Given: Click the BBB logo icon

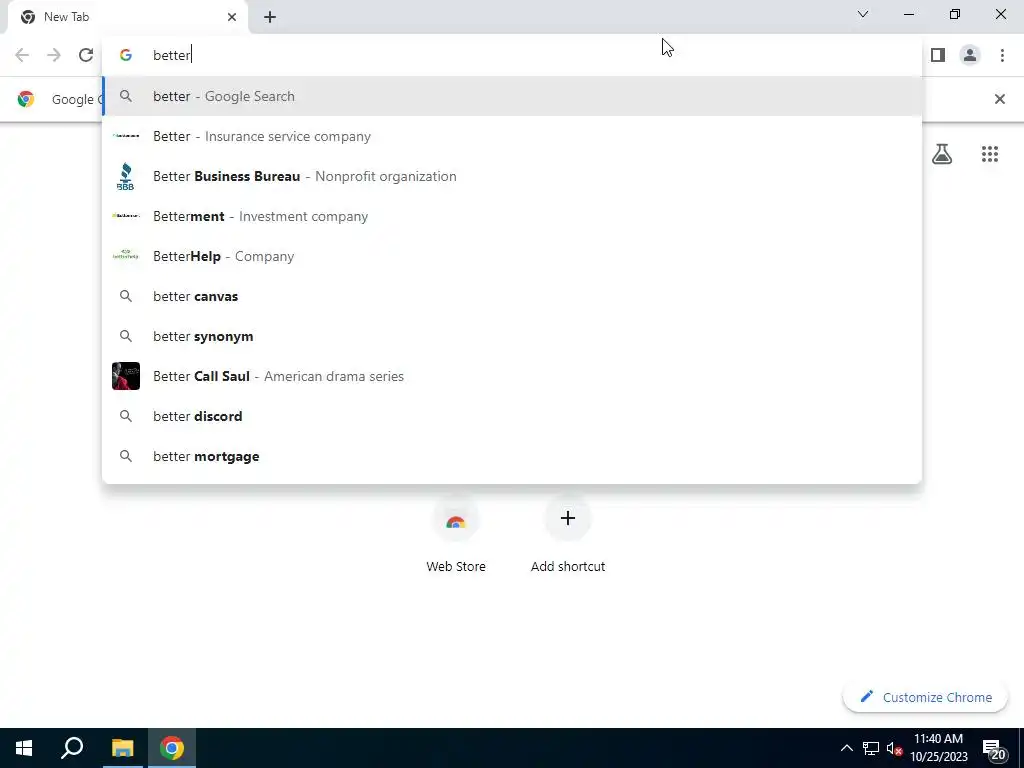Looking at the screenshot, I should [125, 176].
